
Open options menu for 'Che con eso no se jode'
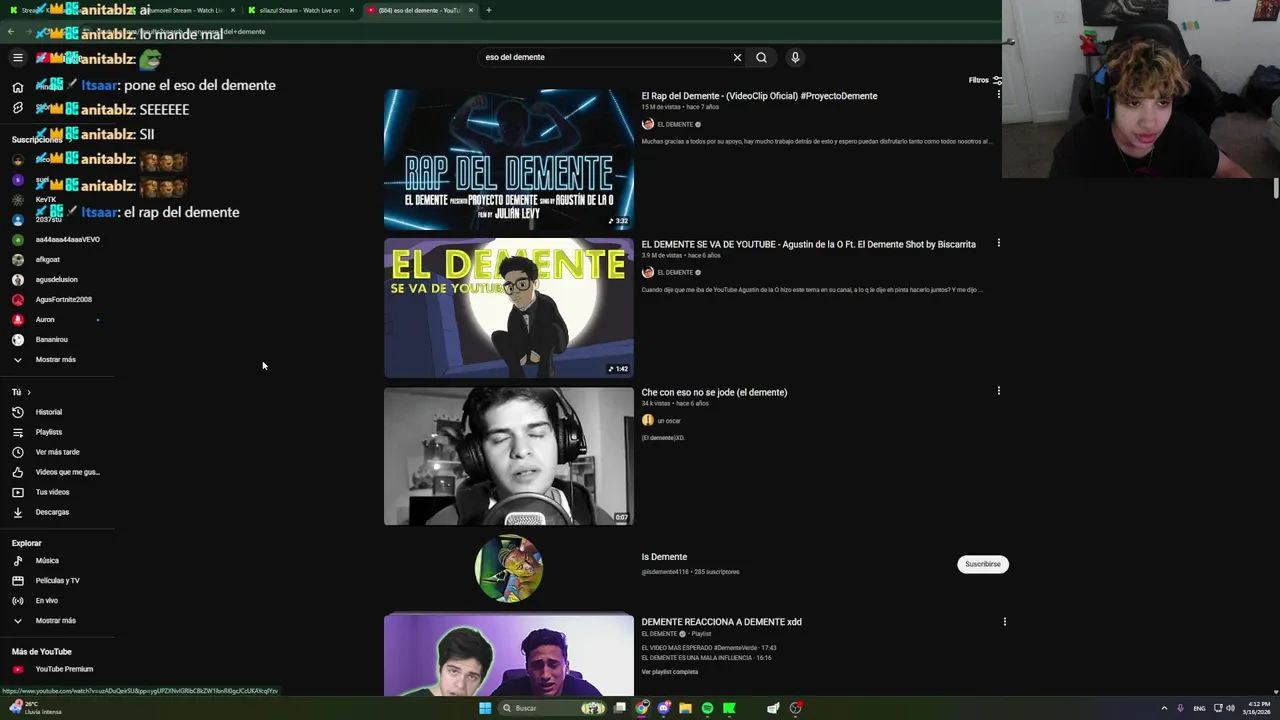tap(998, 391)
